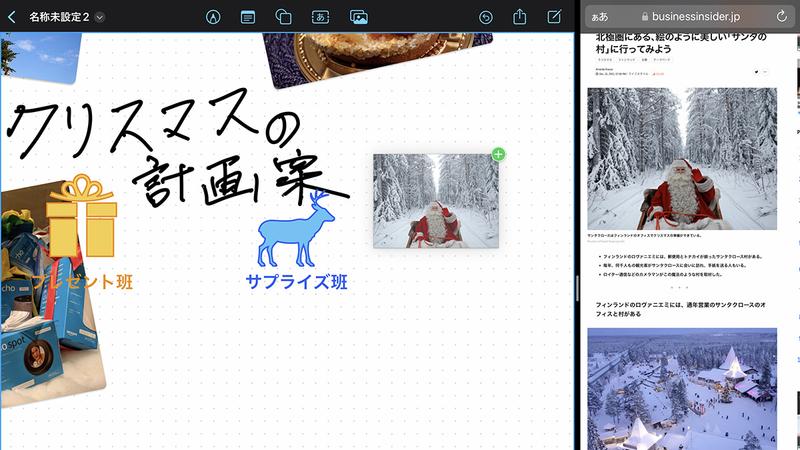
Task: Select the cake photo at the board top
Action: (378, 57)
